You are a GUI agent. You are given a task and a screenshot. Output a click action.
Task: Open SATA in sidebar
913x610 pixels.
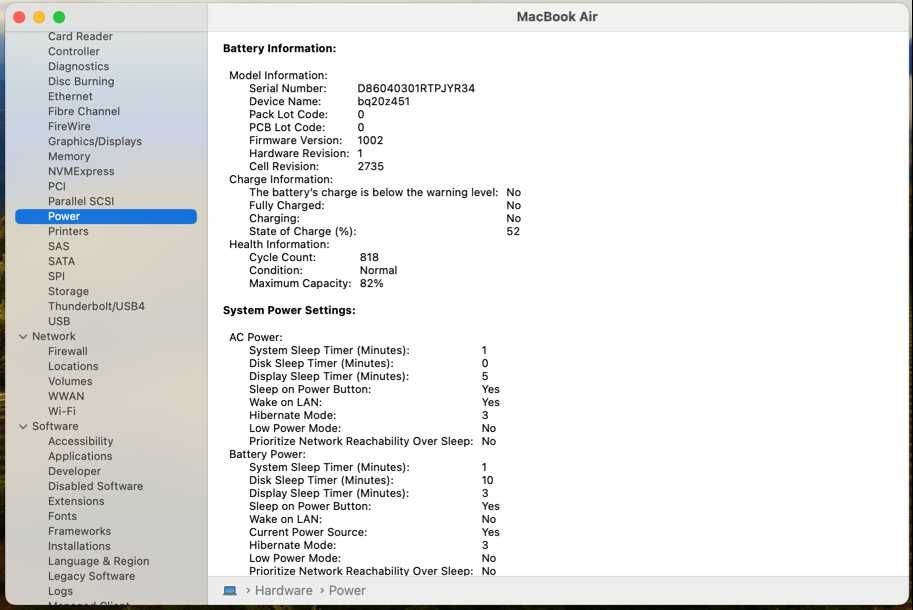click(x=61, y=261)
